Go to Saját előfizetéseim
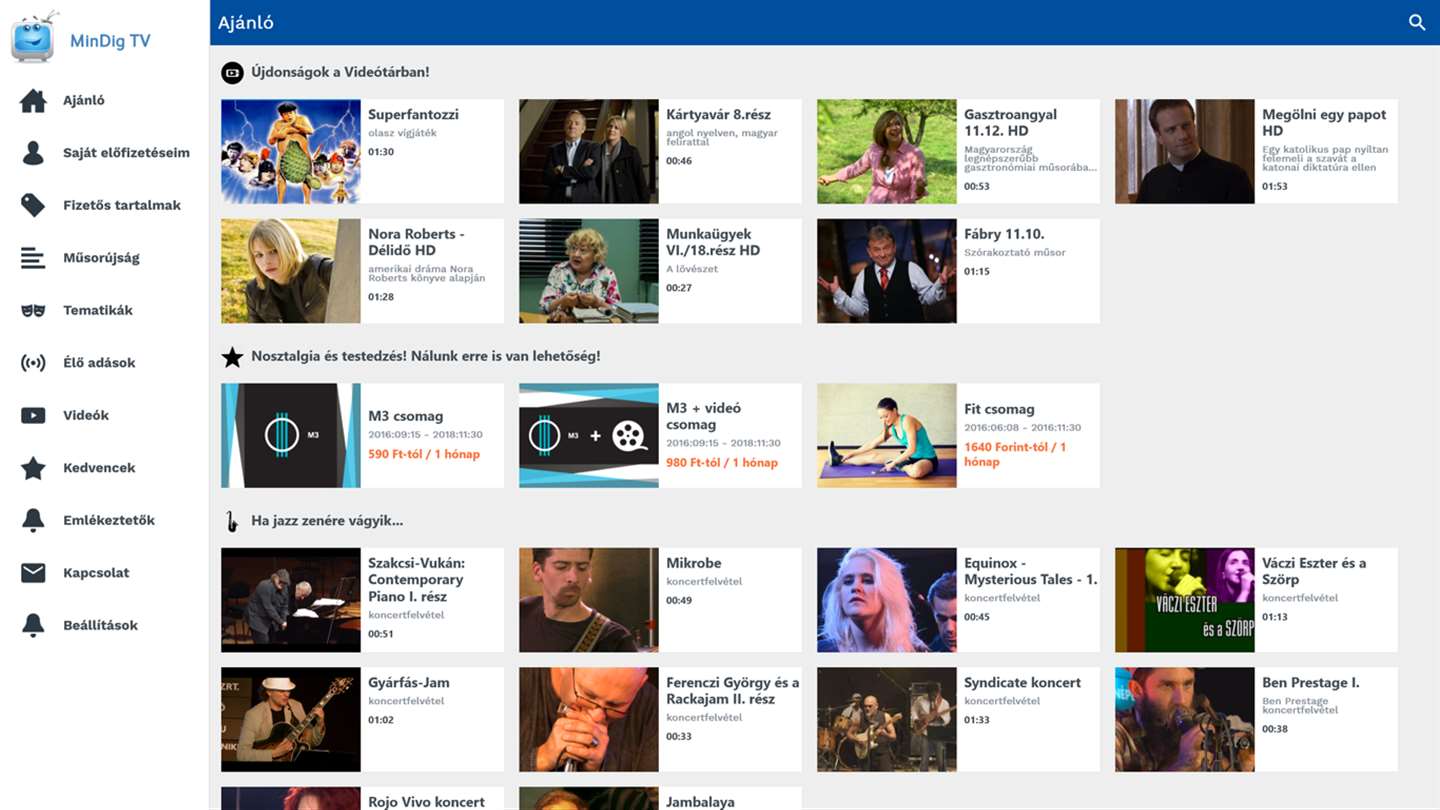This screenshot has width=1440, height=810. (126, 153)
